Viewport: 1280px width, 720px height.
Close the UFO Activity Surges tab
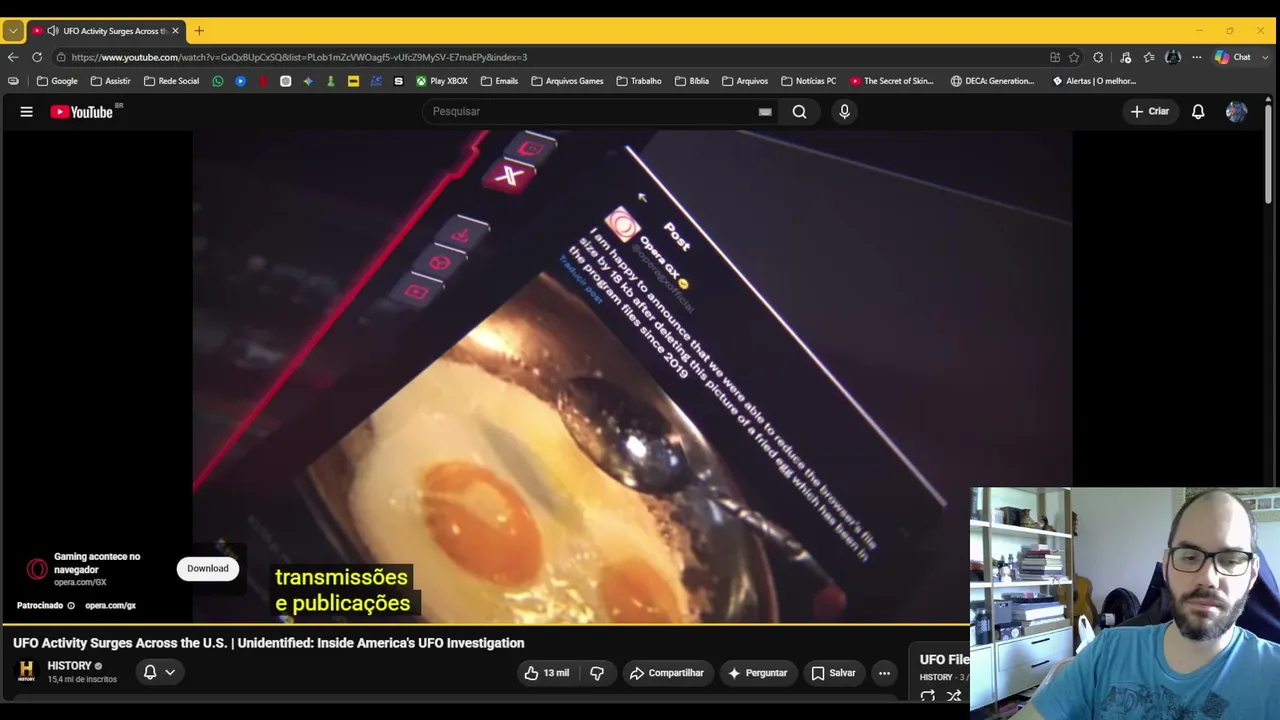tap(175, 31)
